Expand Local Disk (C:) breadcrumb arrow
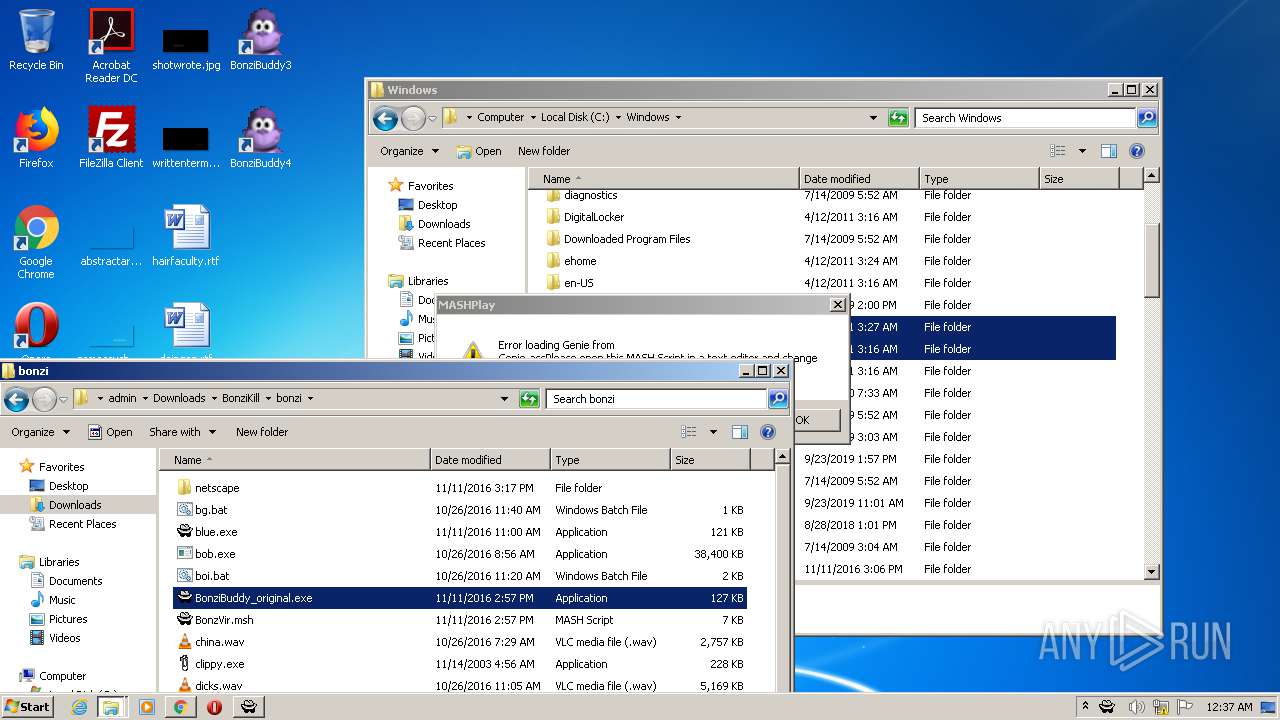 617,117
